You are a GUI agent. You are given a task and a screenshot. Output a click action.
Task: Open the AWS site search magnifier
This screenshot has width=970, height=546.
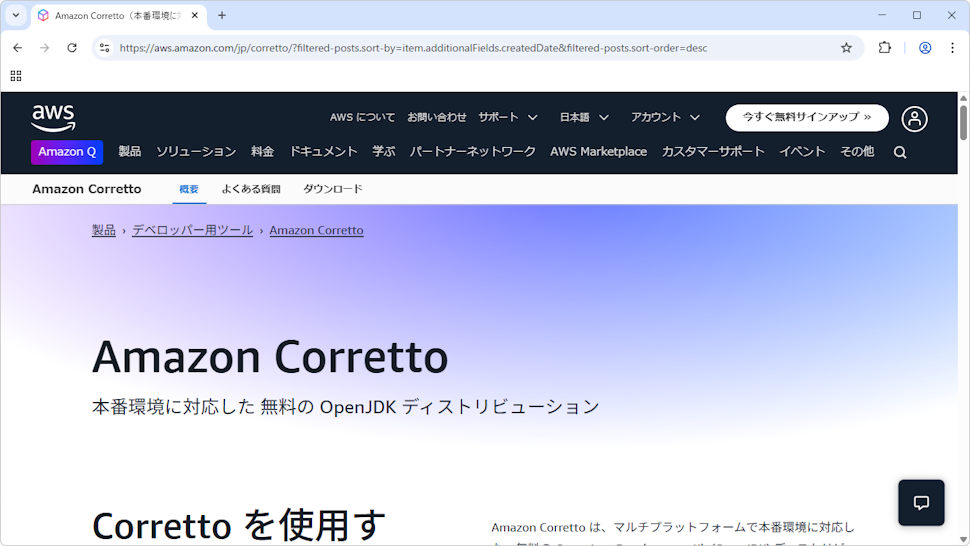click(900, 152)
